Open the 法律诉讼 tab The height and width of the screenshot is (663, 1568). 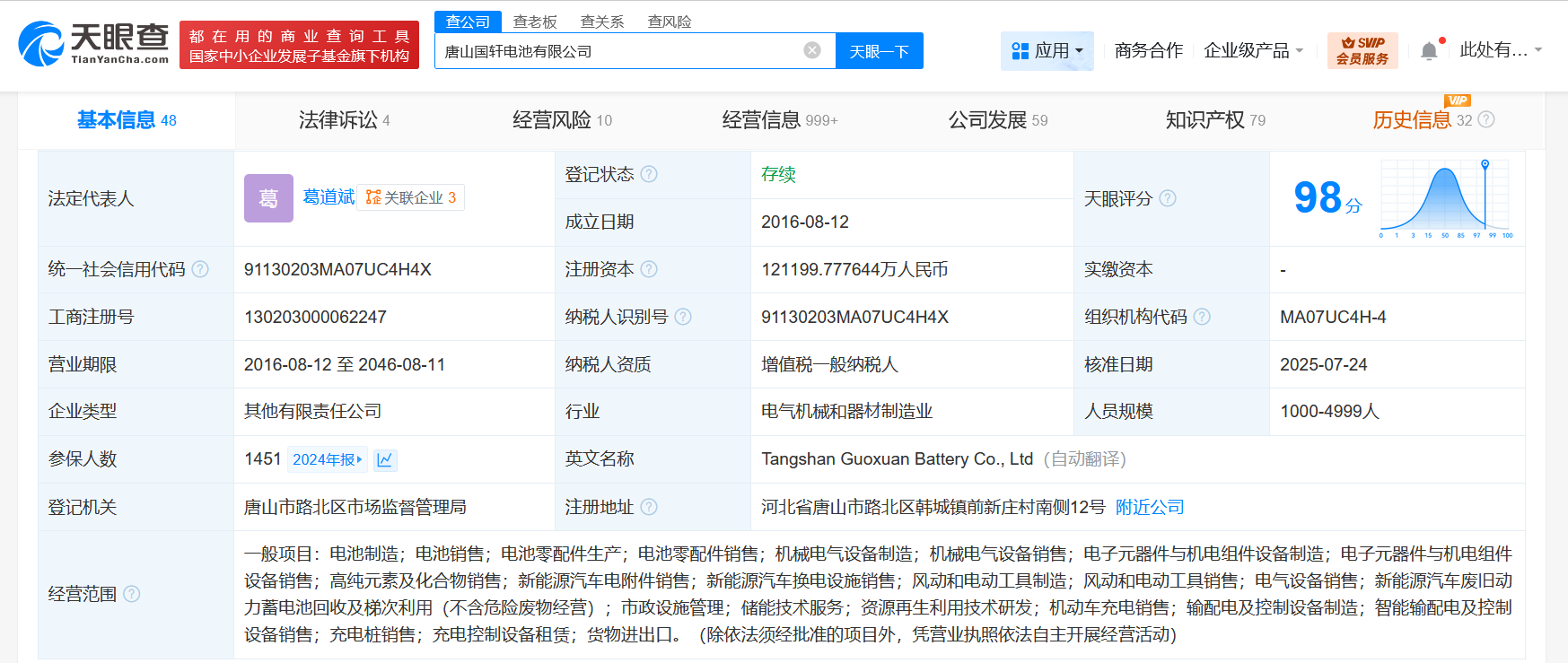pos(344,120)
